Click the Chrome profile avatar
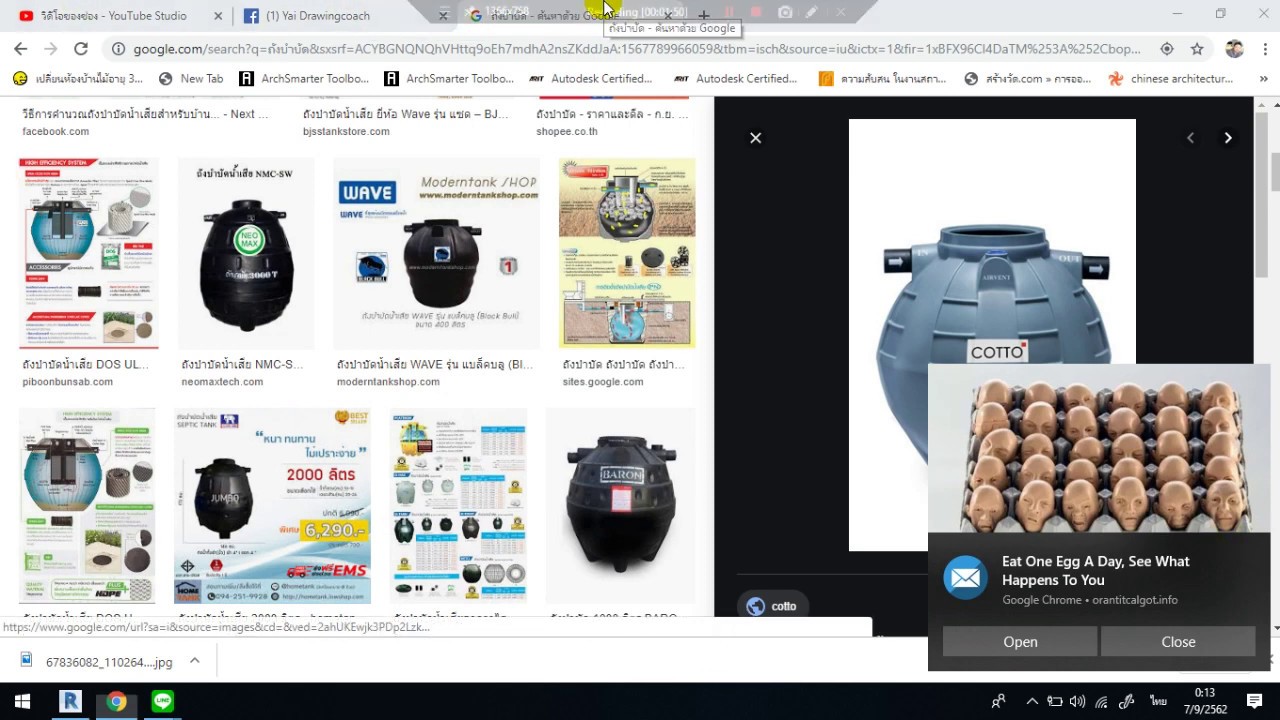Screen dimensions: 1280x720 point(1234,48)
